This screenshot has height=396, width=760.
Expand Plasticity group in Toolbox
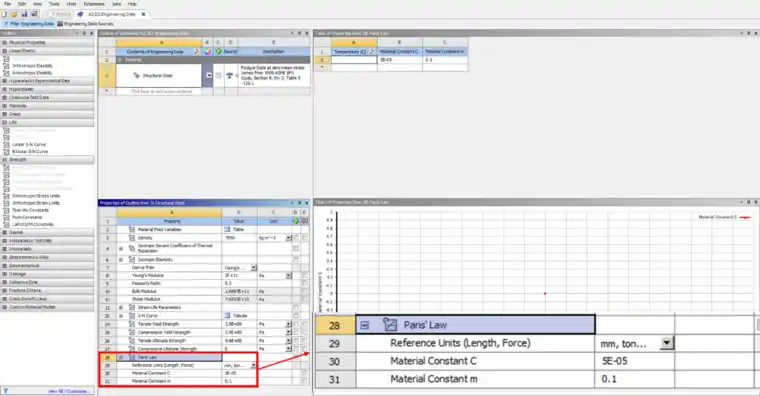[x=5, y=106]
